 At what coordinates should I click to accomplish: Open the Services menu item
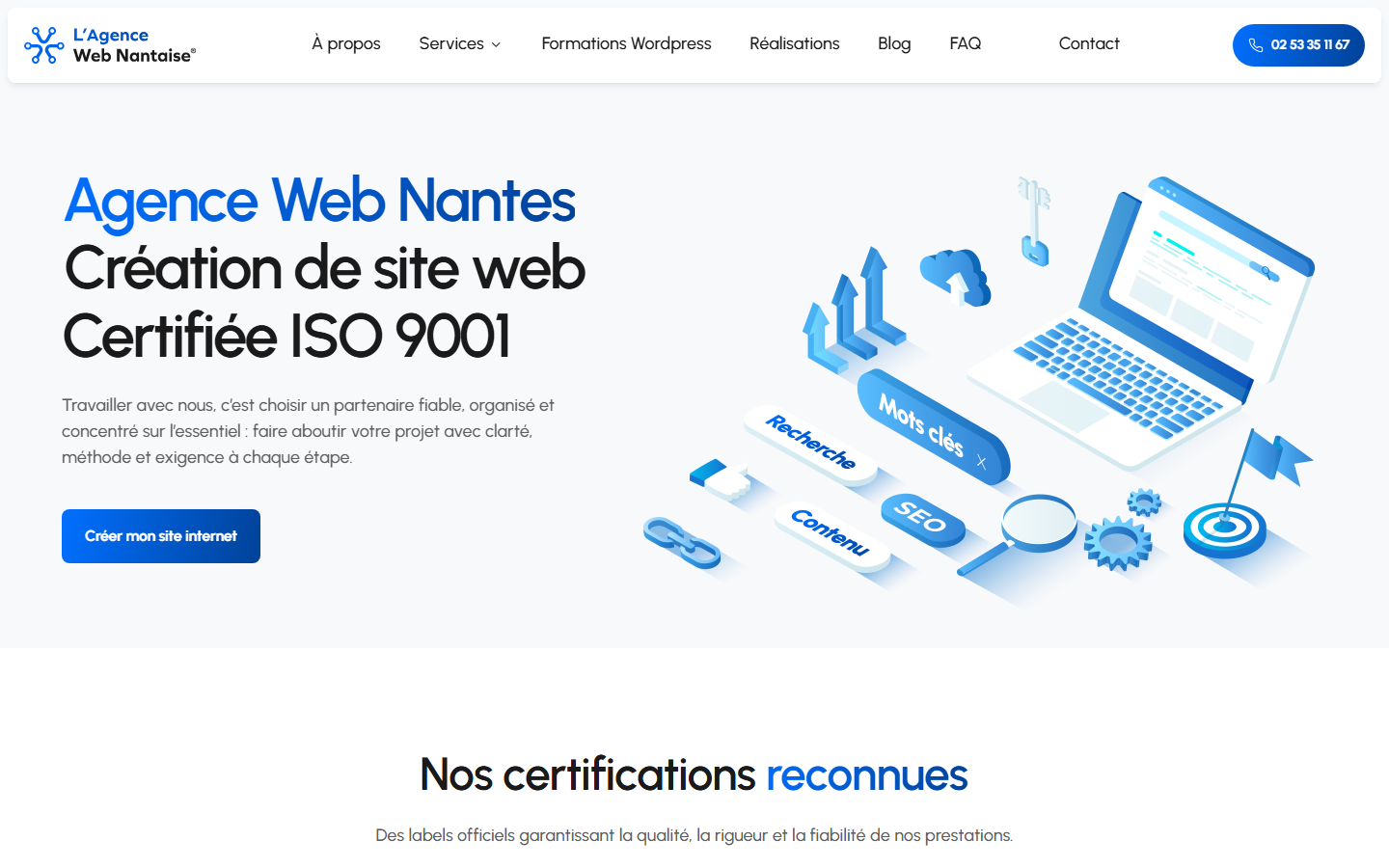451,43
